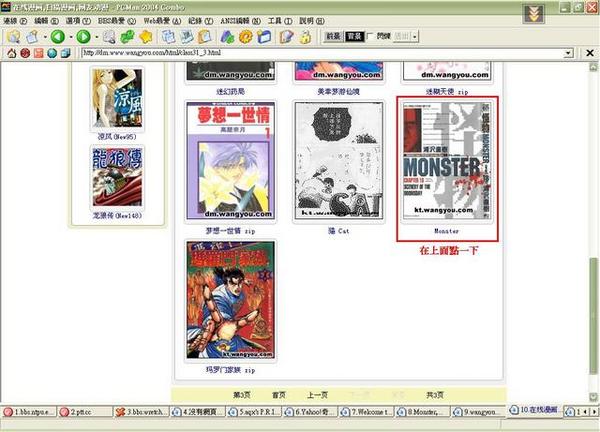Click the vertical scrollbar down arrow
600x432 pixels.
pyautogui.click(x=593, y=397)
